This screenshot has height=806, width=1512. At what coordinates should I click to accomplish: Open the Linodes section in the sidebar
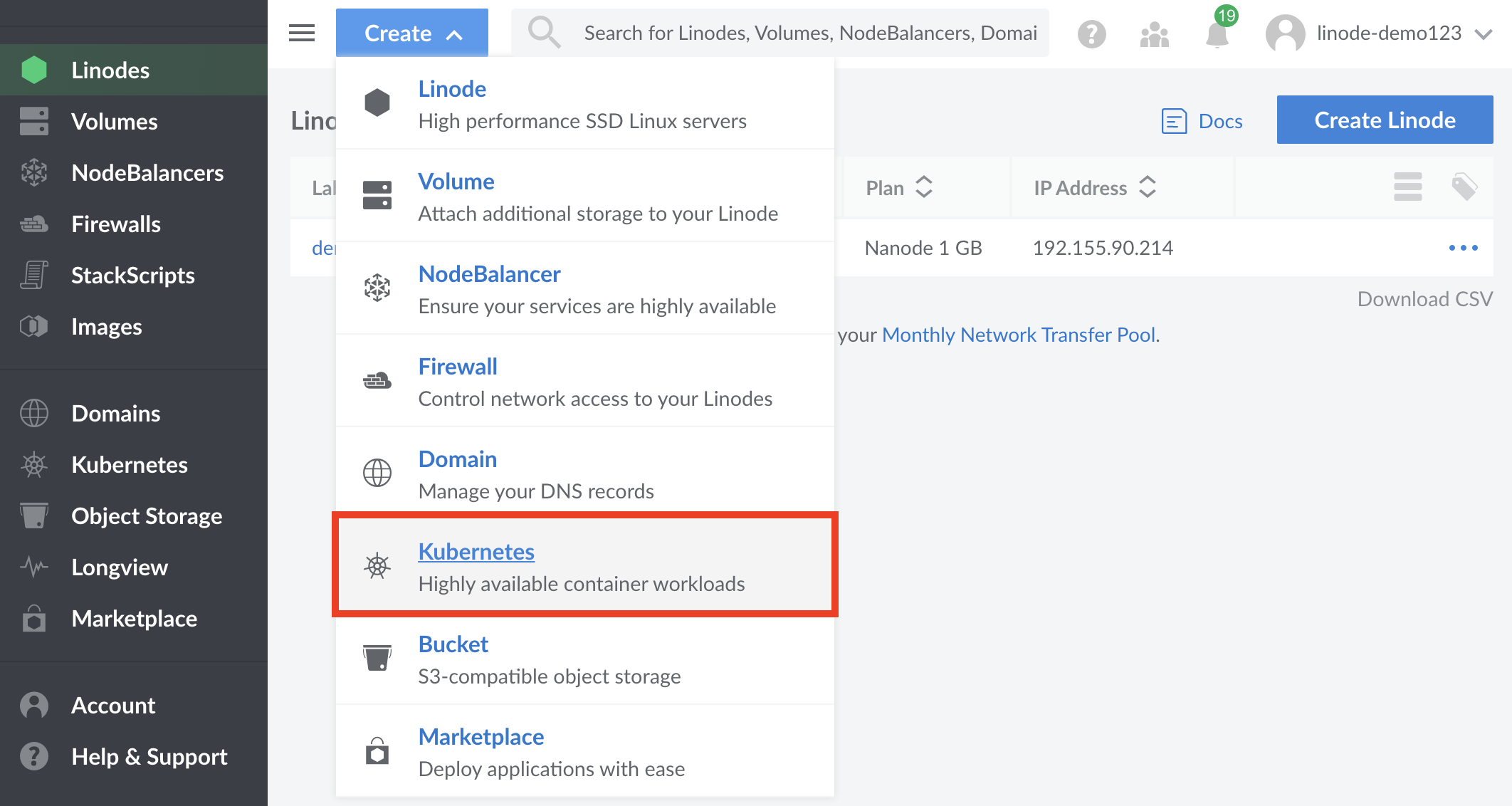[x=110, y=70]
